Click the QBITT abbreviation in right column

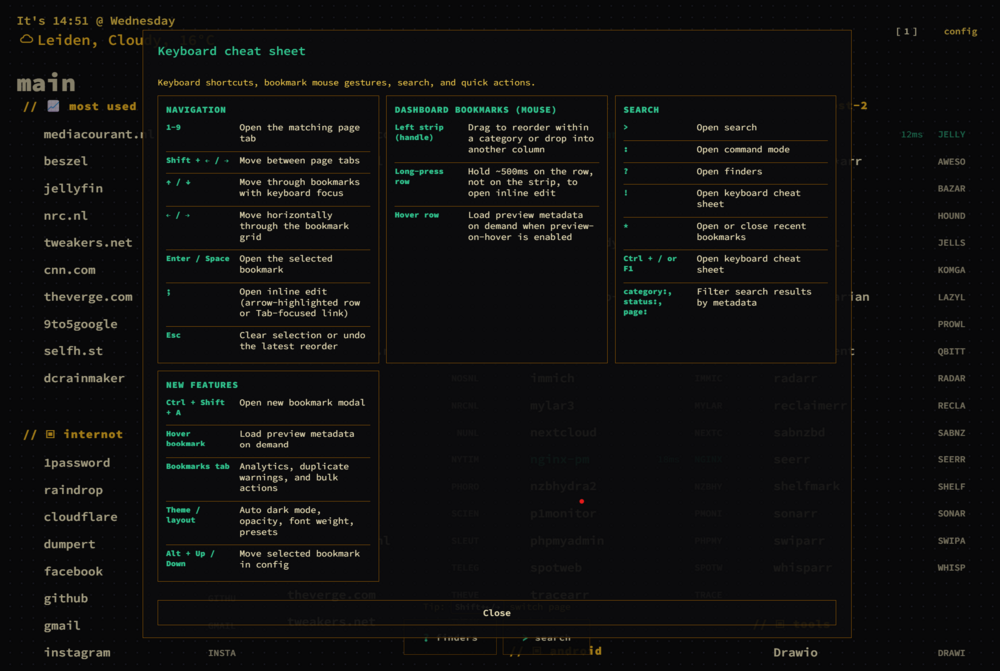coord(951,351)
